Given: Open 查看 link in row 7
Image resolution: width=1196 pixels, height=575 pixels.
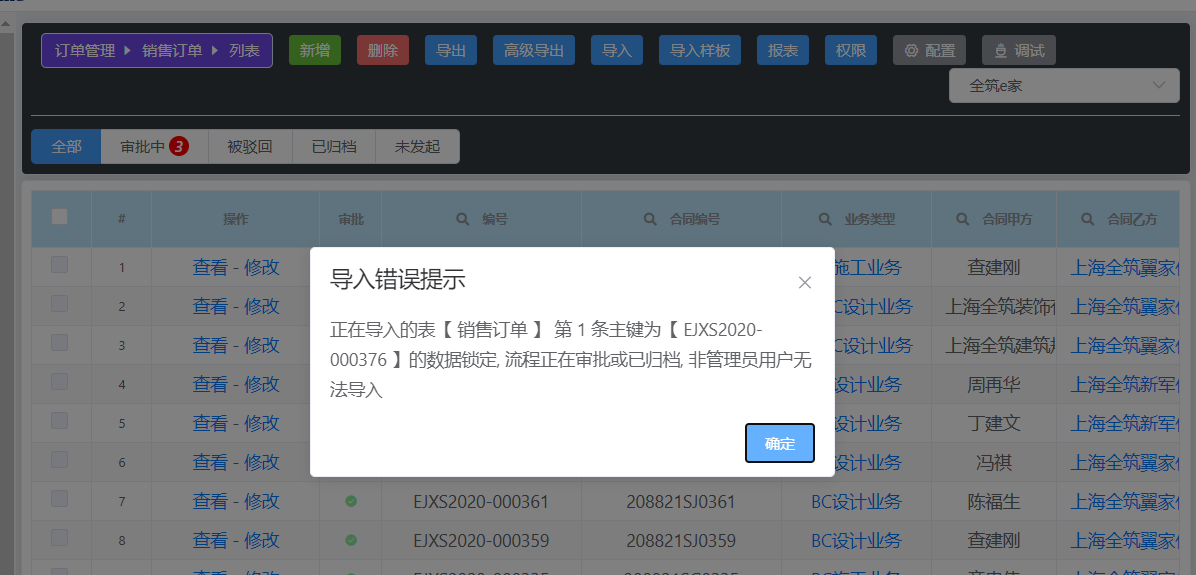Looking at the screenshot, I should coord(210,501).
